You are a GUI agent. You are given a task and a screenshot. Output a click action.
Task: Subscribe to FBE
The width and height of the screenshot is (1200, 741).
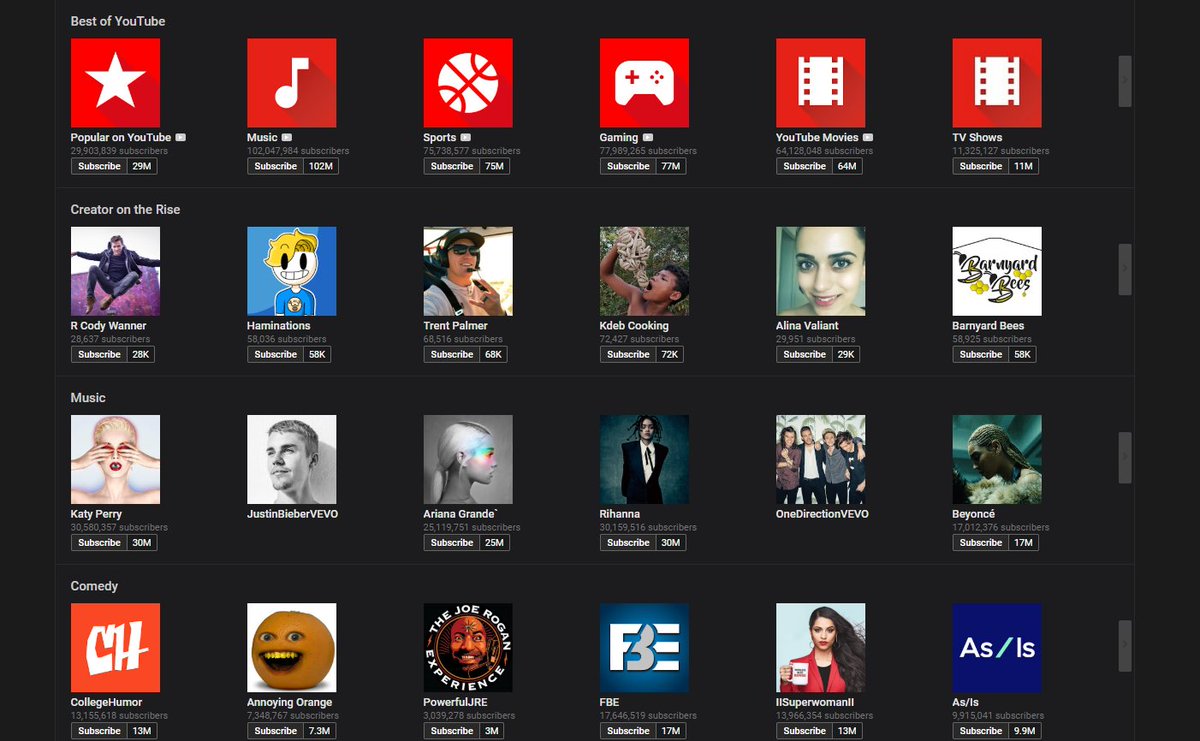coord(628,731)
